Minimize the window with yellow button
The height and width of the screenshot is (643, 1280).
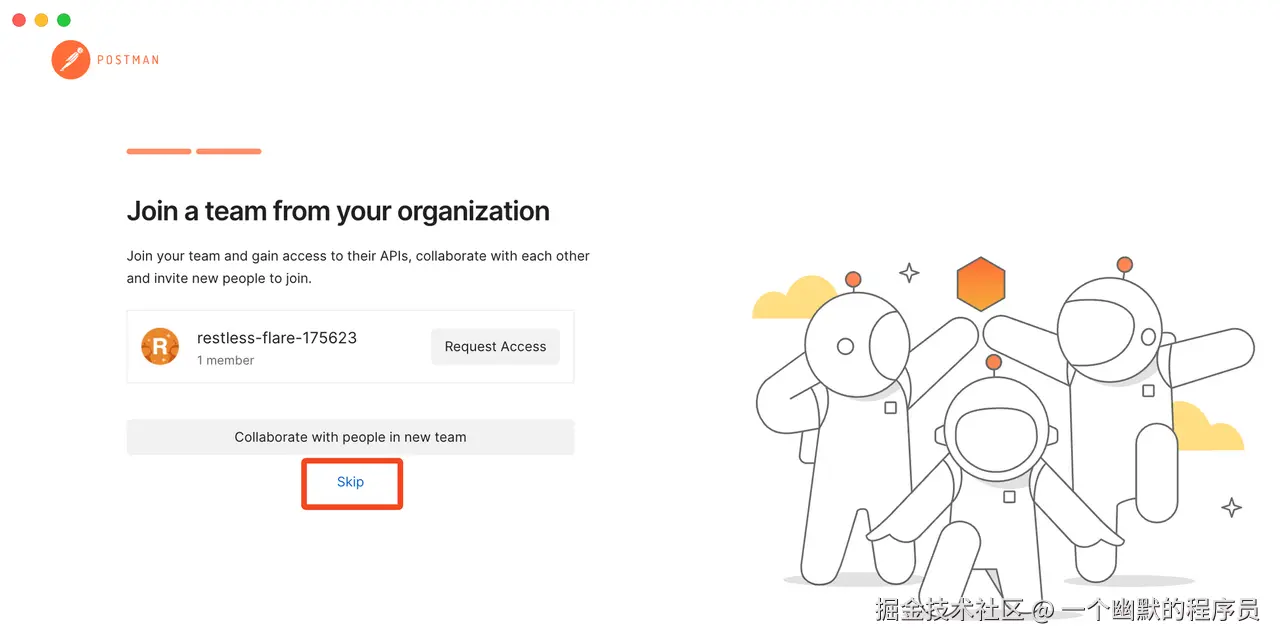tap(41, 20)
